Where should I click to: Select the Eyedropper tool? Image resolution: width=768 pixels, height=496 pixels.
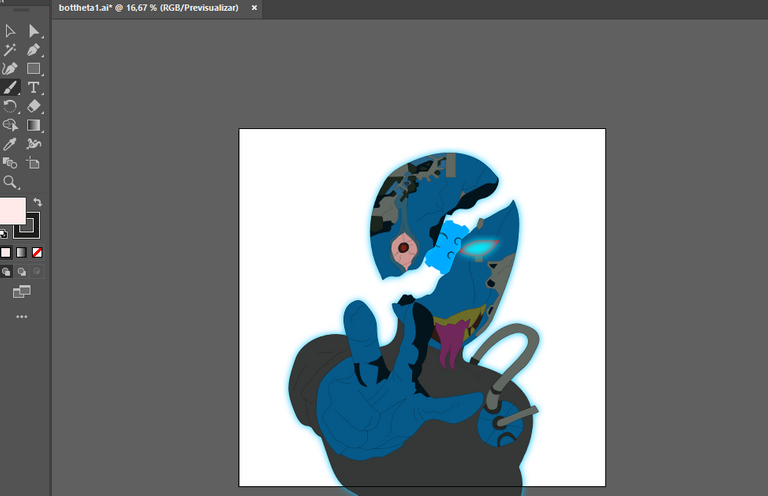[10, 144]
